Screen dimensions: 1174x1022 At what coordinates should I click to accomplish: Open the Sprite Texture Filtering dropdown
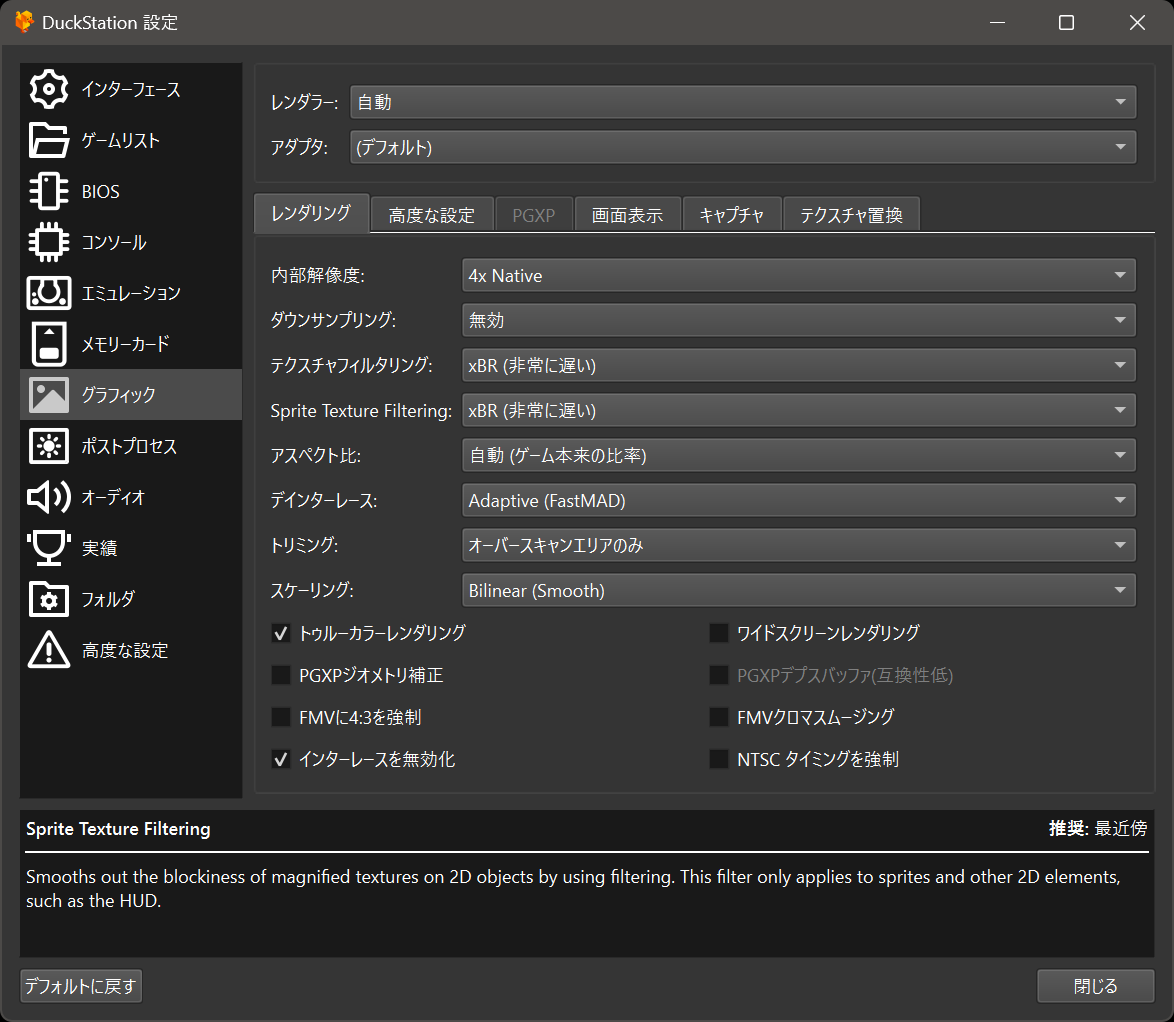coord(799,410)
